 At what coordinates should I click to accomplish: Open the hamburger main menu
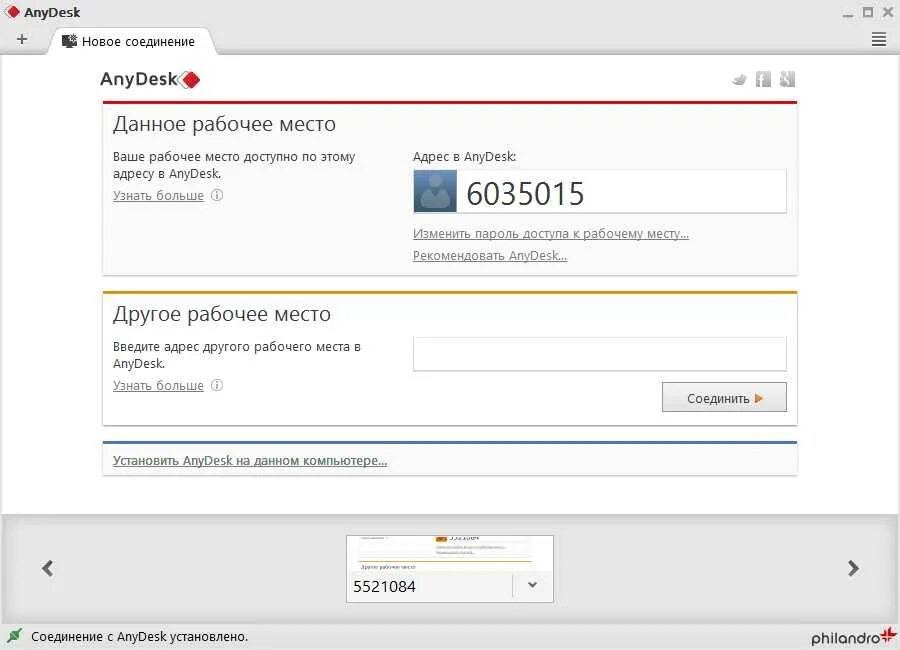point(879,39)
